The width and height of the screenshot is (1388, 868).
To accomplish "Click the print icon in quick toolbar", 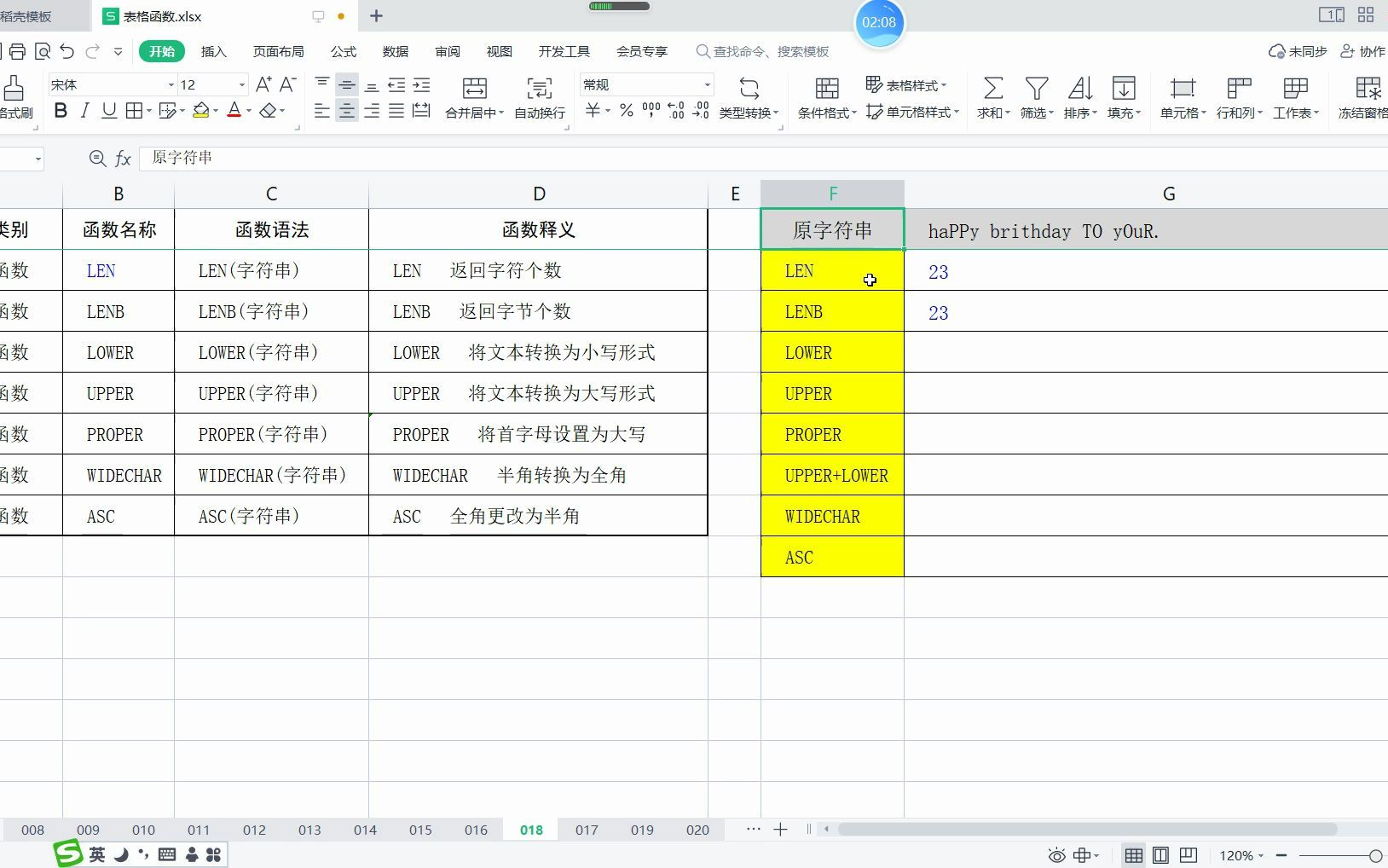I will [17, 51].
